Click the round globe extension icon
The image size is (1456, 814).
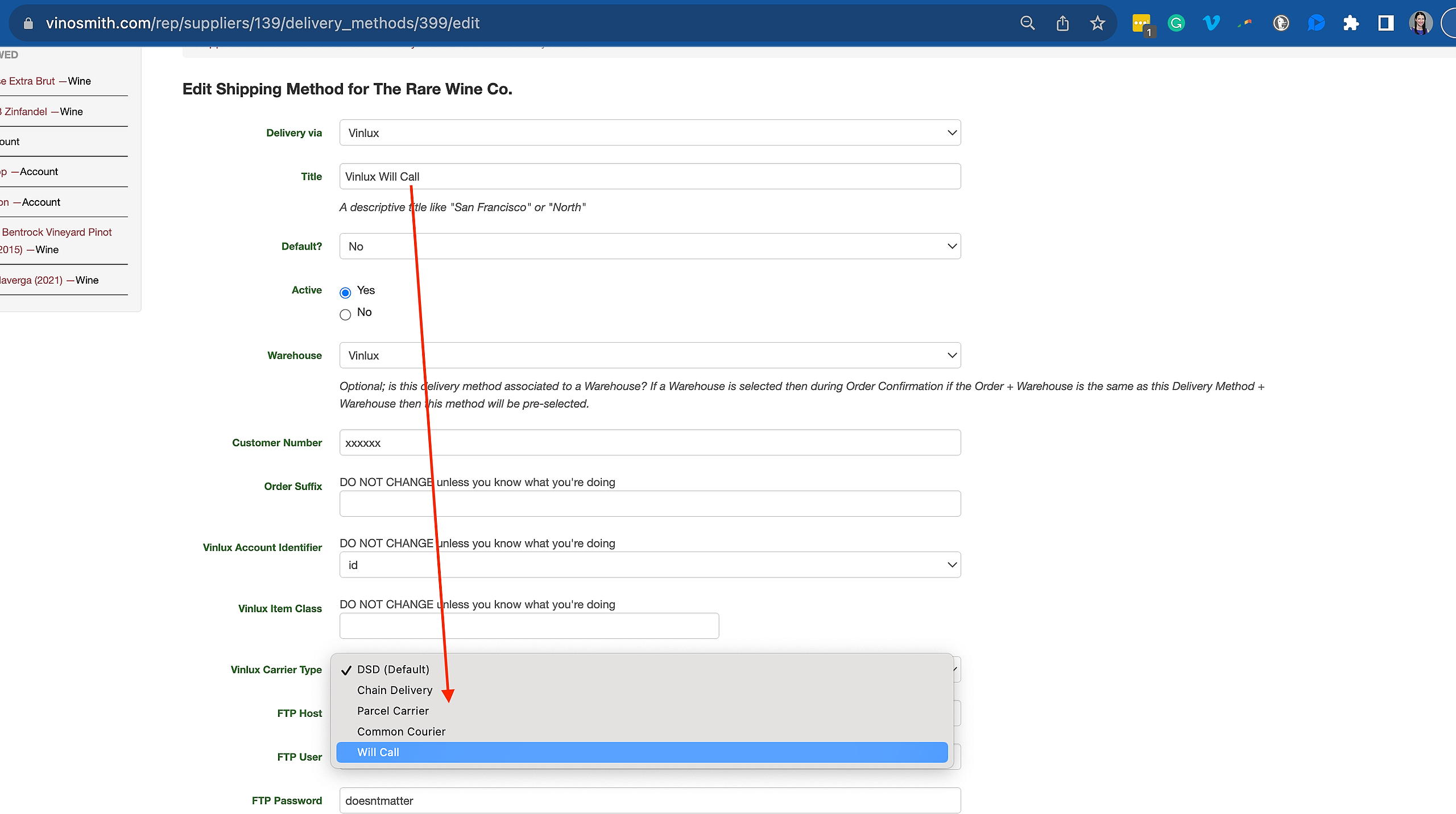pos(1281,23)
